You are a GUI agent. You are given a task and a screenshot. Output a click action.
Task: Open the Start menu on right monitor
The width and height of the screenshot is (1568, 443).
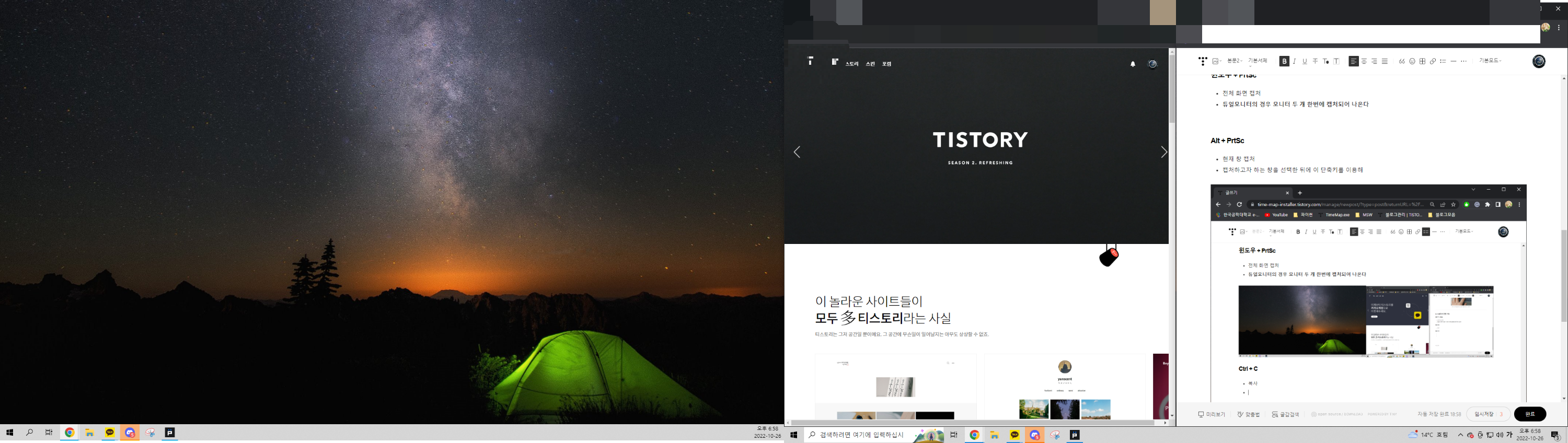794,435
